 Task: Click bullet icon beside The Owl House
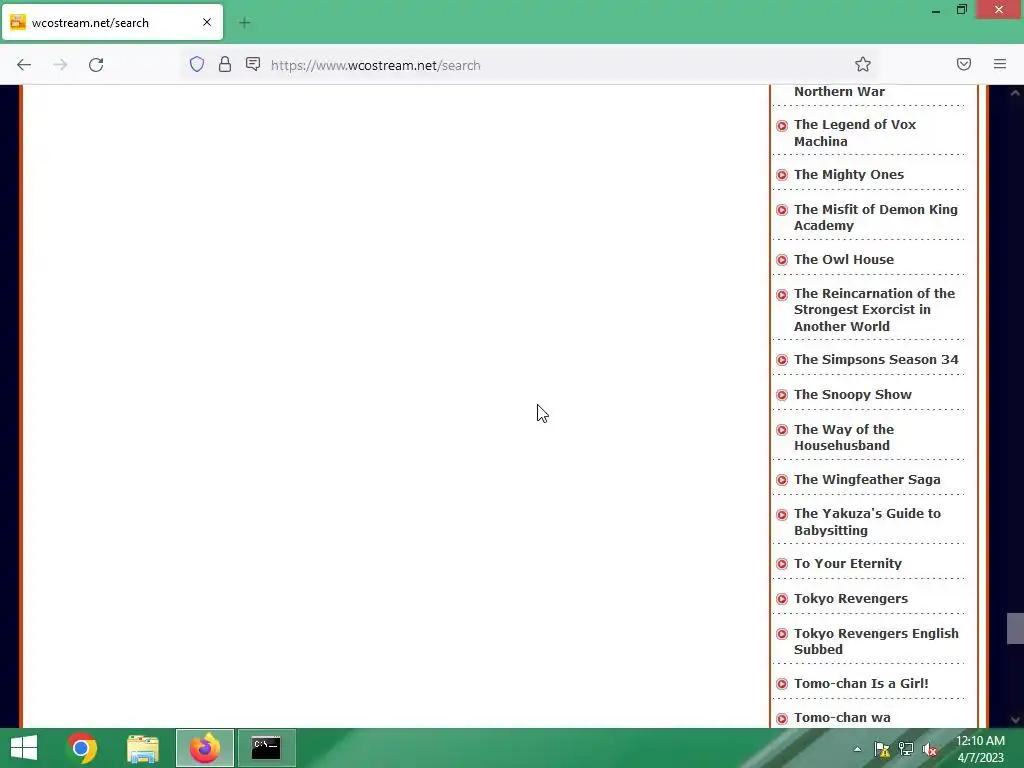coord(782,260)
